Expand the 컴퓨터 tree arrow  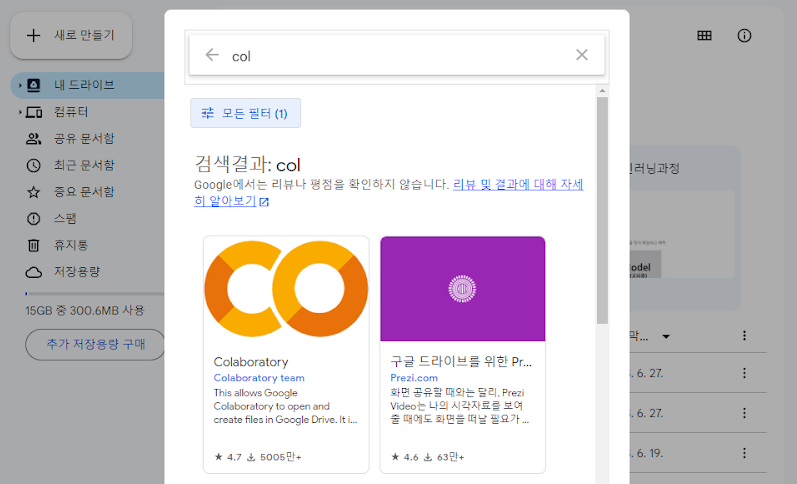tap(20, 112)
